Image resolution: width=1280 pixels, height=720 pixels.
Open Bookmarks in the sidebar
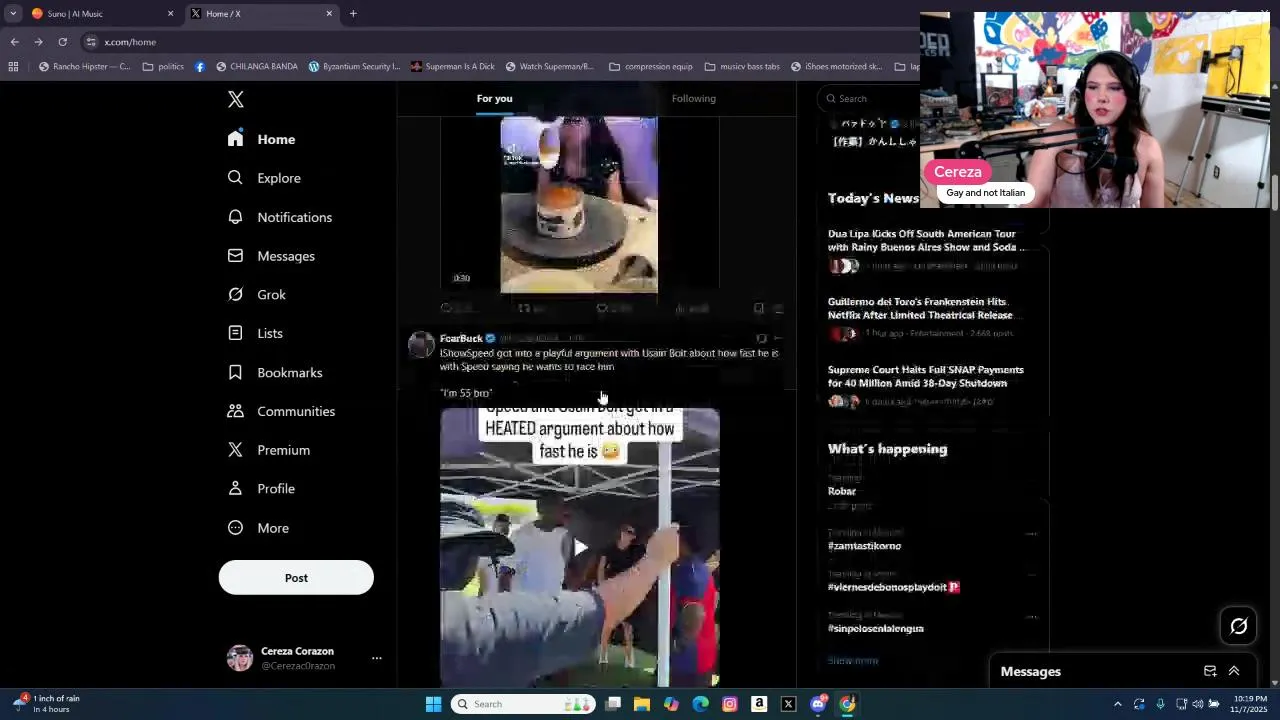coord(274,372)
